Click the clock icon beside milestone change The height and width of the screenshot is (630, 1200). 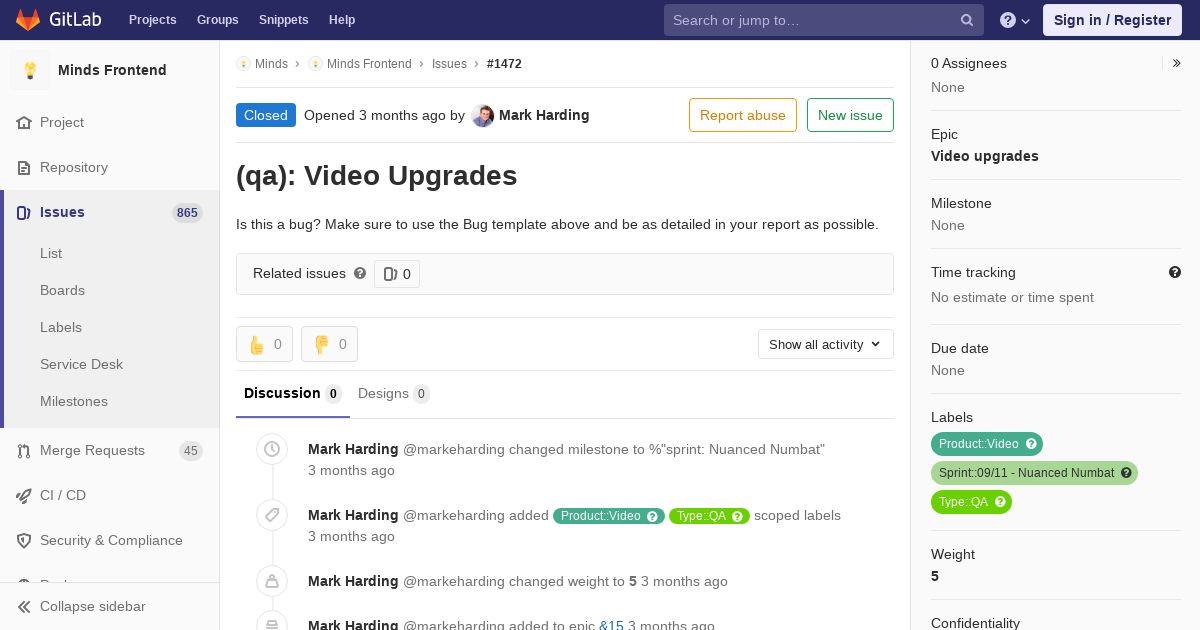pyautogui.click(x=272, y=450)
